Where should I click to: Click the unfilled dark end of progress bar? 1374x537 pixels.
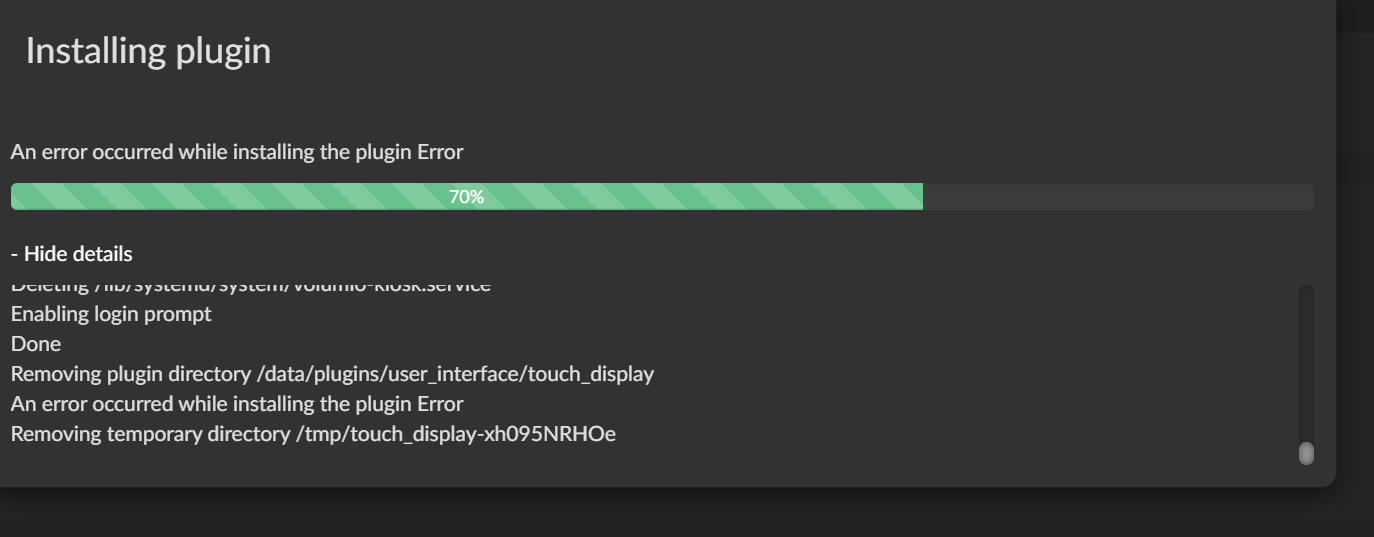pos(1118,197)
